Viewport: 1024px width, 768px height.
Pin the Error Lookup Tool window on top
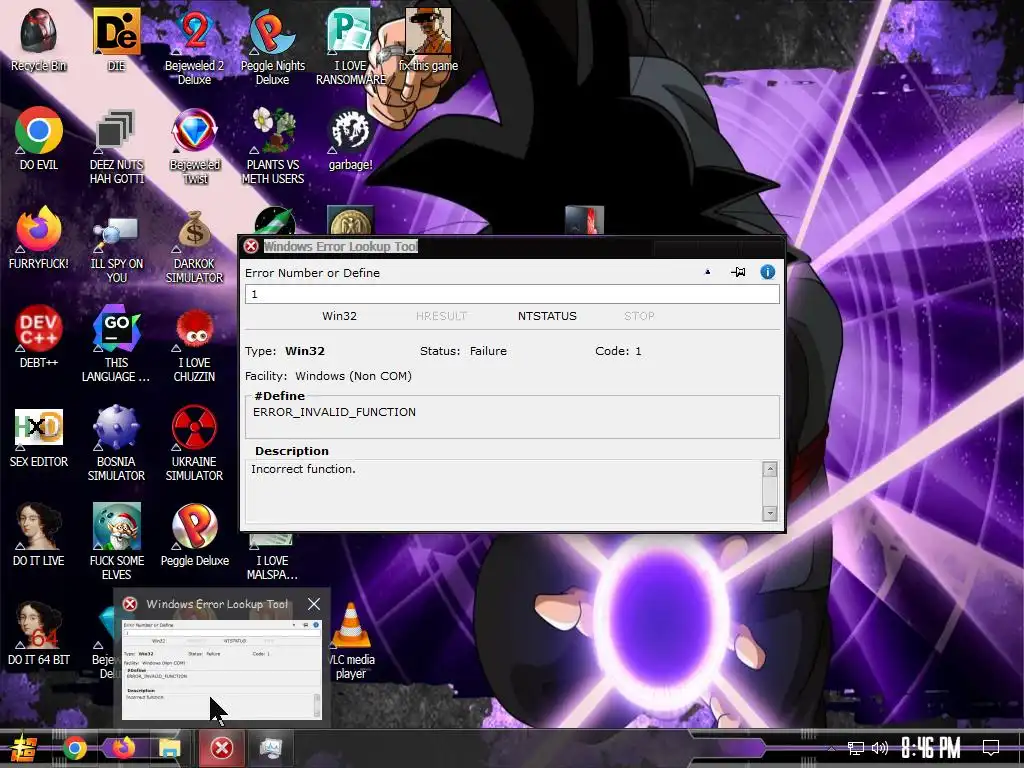pos(738,272)
